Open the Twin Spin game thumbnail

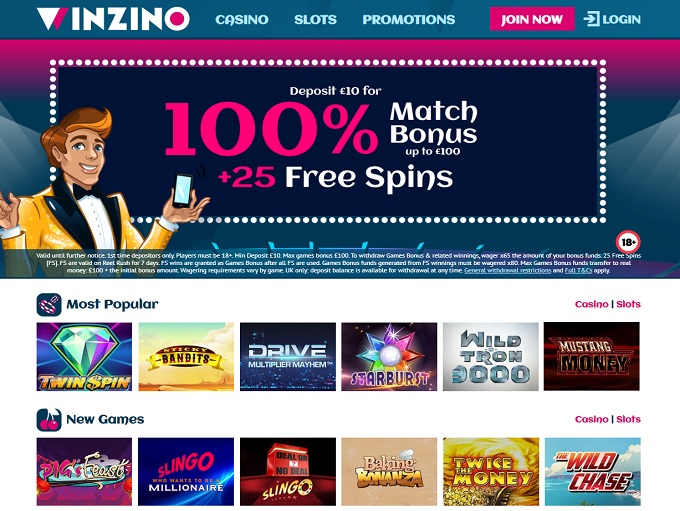coord(84,357)
